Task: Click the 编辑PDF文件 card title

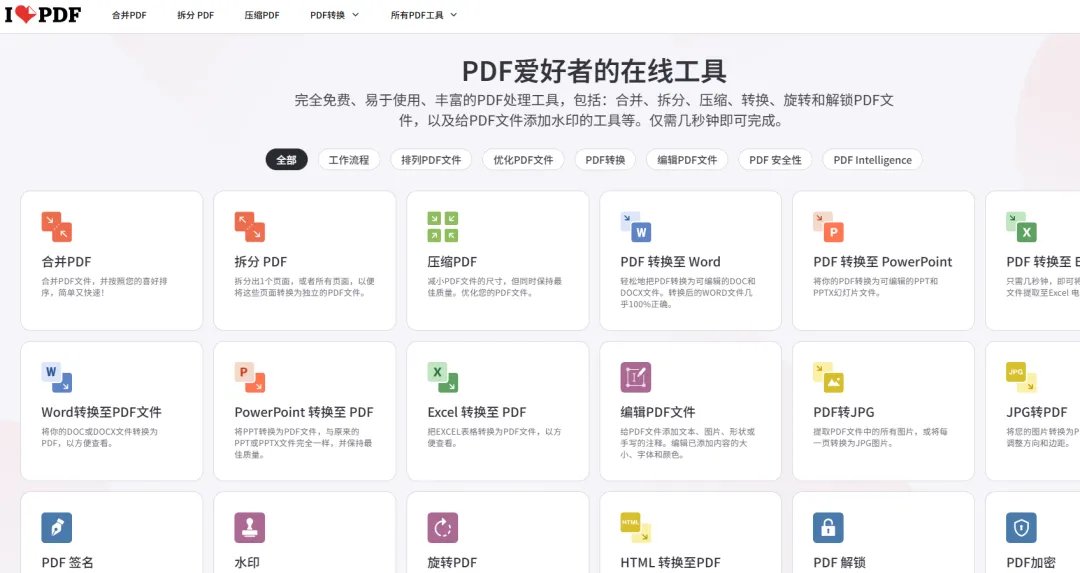Action: tap(658, 412)
